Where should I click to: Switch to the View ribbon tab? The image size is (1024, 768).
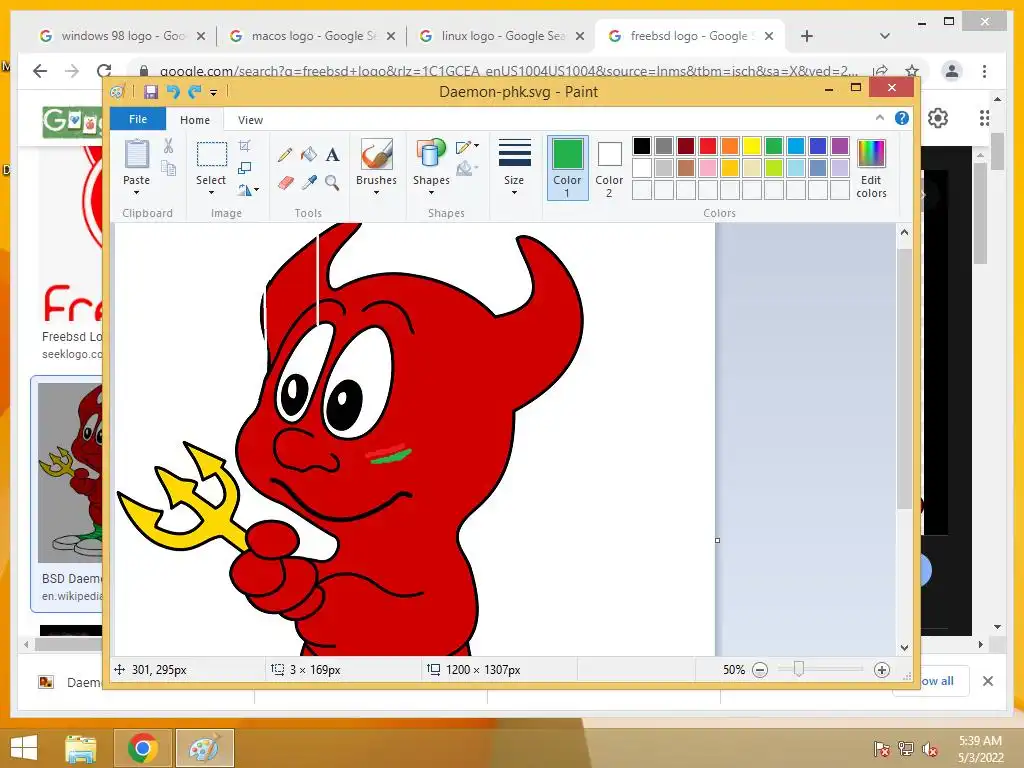[250, 120]
